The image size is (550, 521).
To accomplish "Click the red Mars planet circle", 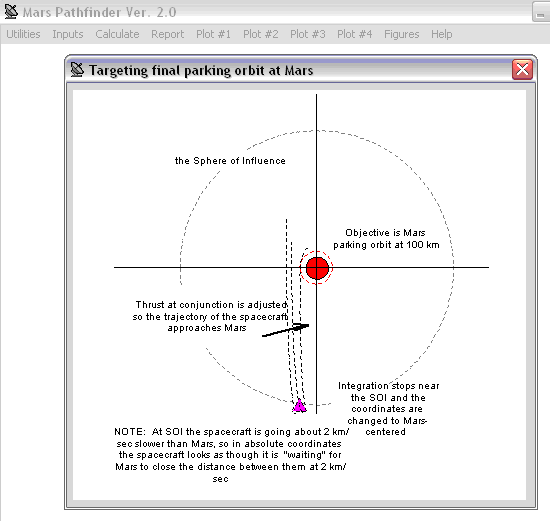I will 317,268.
